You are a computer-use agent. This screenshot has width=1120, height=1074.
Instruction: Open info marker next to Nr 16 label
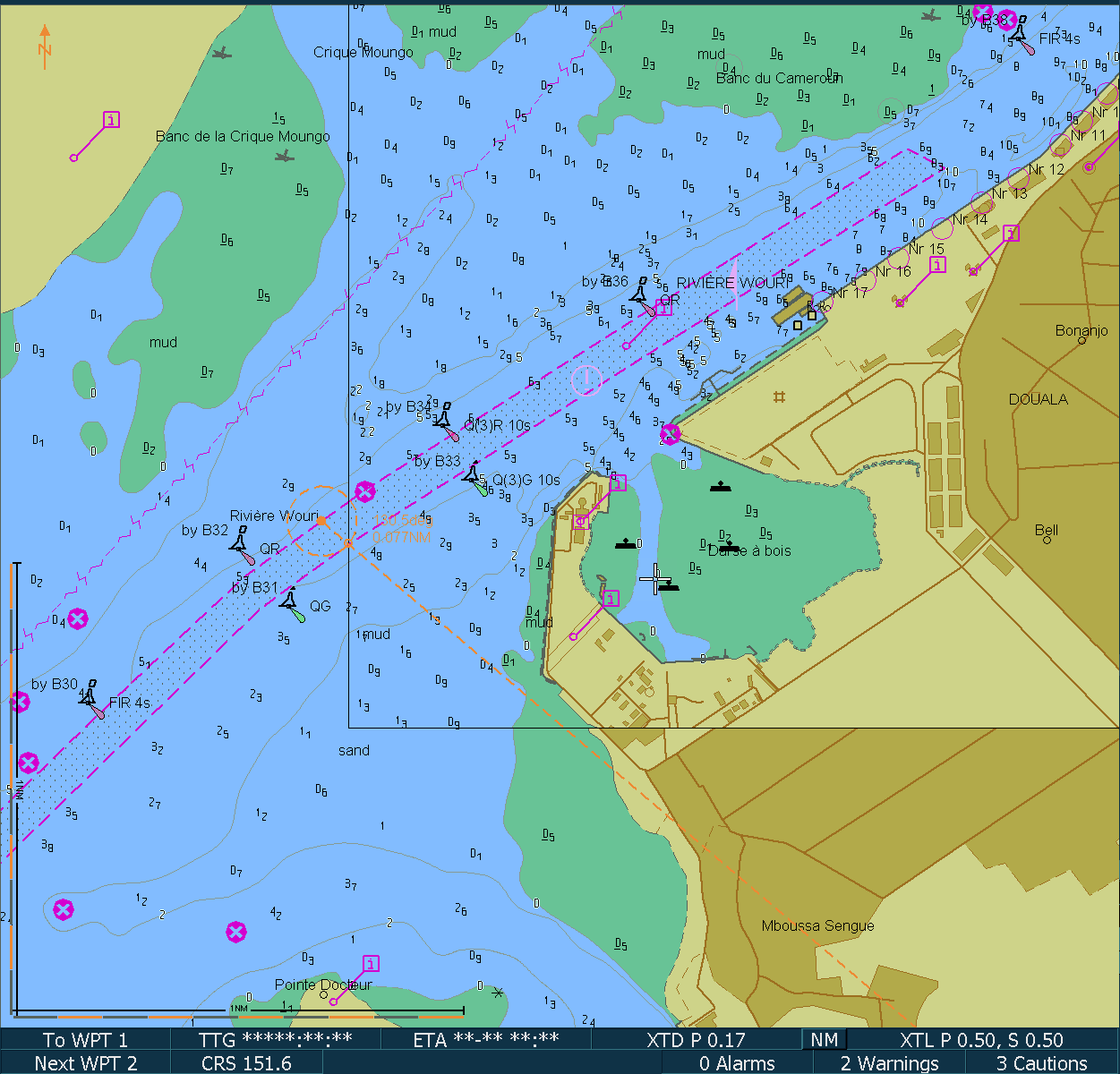pyautogui.click(x=937, y=265)
